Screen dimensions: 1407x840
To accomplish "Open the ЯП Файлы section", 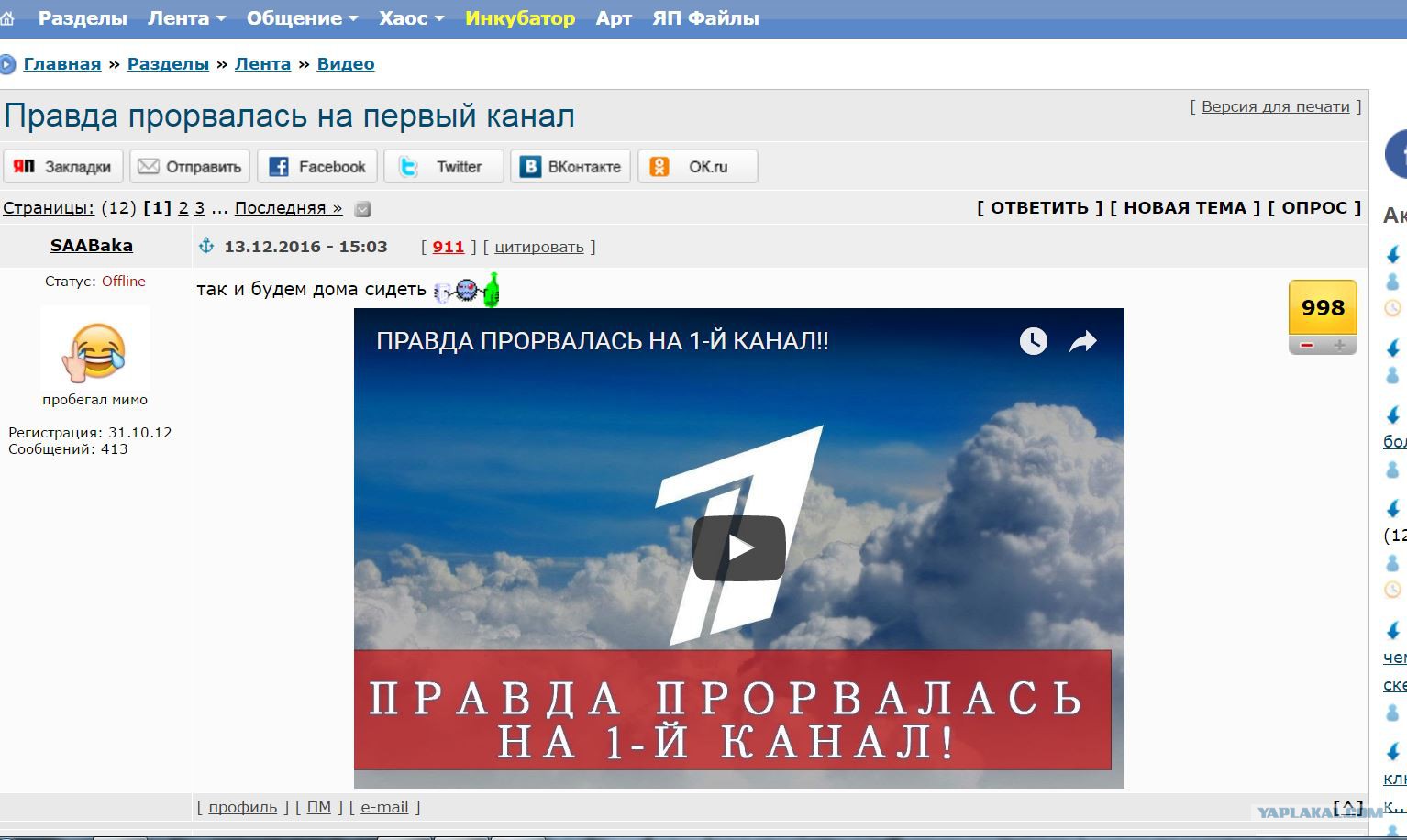I will tap(705, 18).
